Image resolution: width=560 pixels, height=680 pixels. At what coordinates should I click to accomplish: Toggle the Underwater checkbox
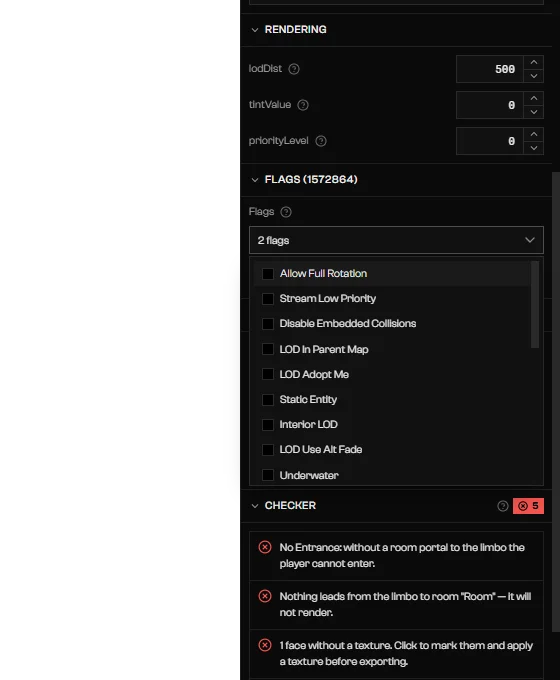pos(268,475)
